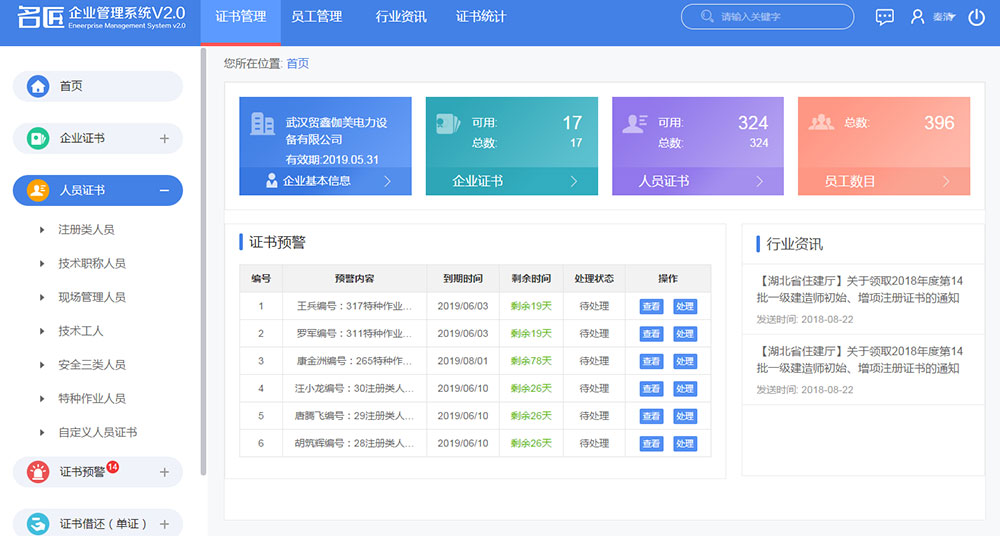Click the 证书借还 sidebar icon
The image size is (1000, 540).
click(x=38, y=523)
